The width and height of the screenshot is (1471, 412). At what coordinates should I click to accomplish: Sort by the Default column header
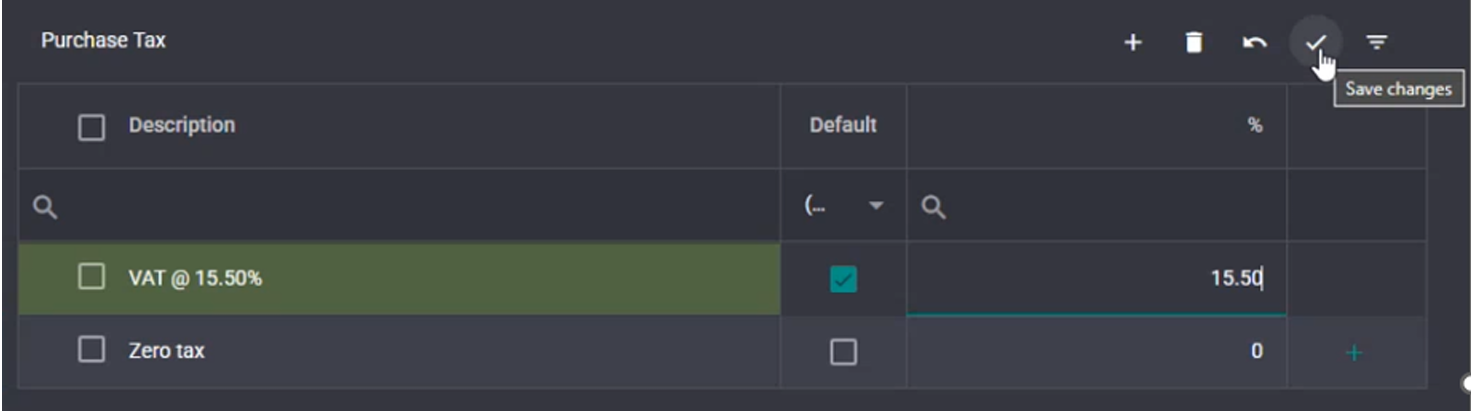(x=843, y=125)
